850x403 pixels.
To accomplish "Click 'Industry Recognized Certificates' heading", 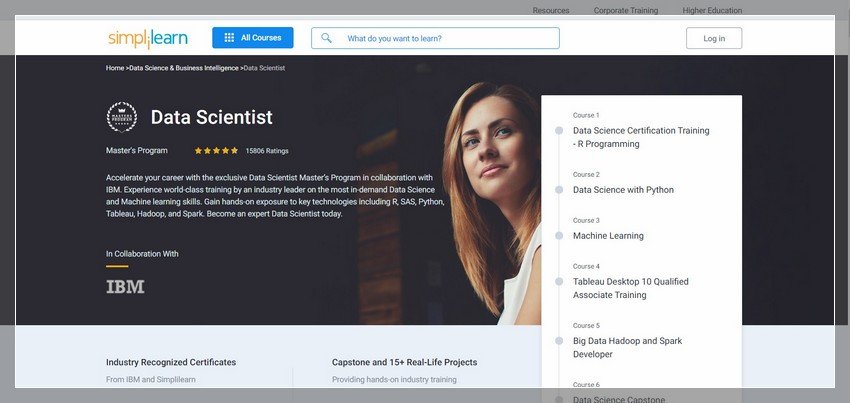I will coord(171,362).
